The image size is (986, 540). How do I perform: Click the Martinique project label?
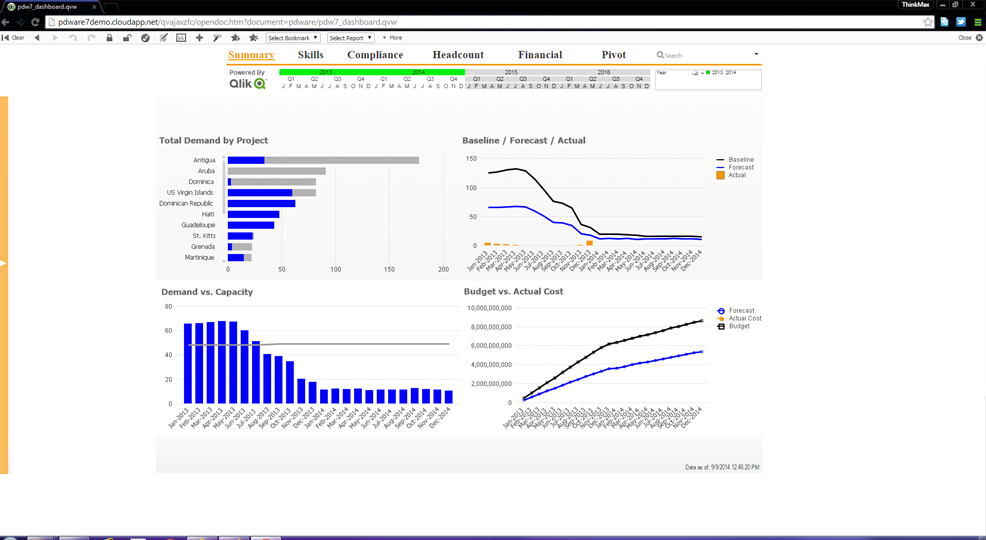(199, 258)
